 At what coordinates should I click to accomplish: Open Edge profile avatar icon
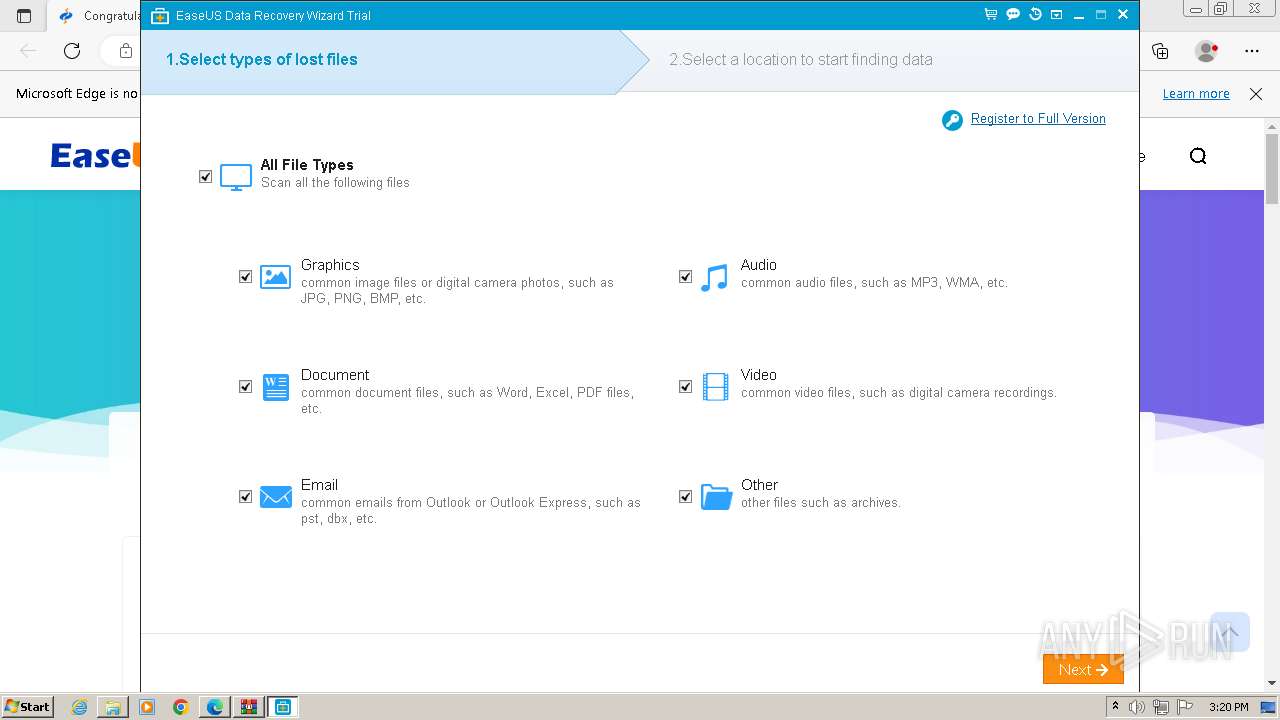[x=1207, y=51]
